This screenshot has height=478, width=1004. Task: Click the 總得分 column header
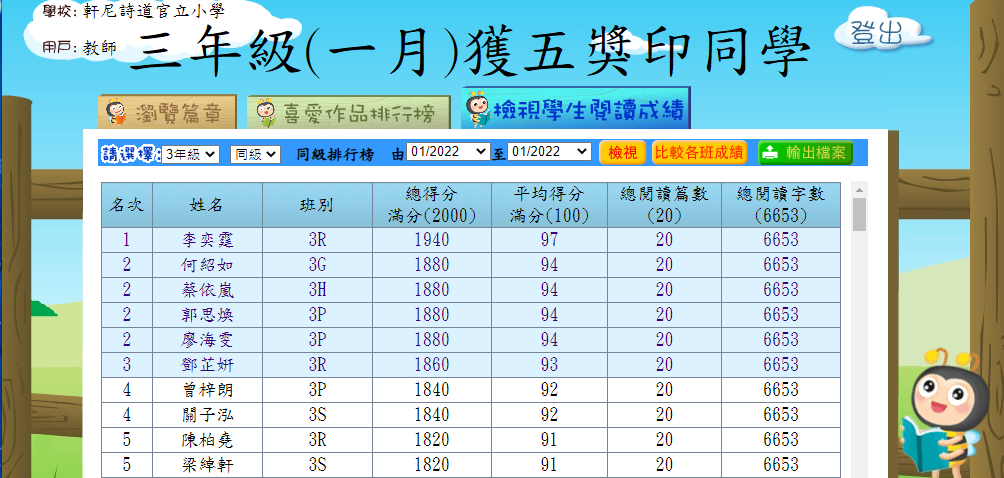[431, 204]
